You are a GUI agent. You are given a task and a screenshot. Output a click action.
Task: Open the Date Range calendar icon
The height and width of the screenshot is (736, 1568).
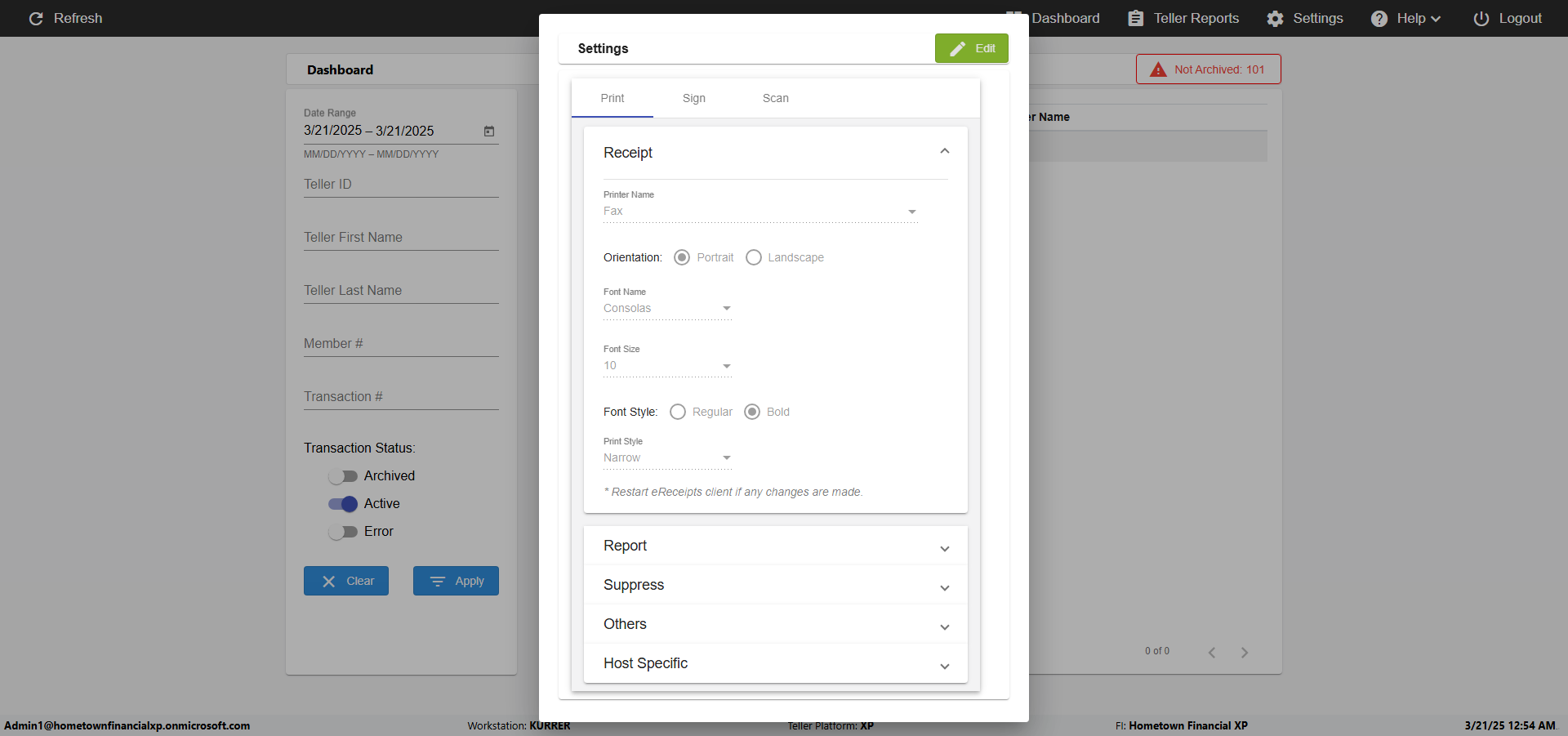pyautogui.click(x=489, y=131)
